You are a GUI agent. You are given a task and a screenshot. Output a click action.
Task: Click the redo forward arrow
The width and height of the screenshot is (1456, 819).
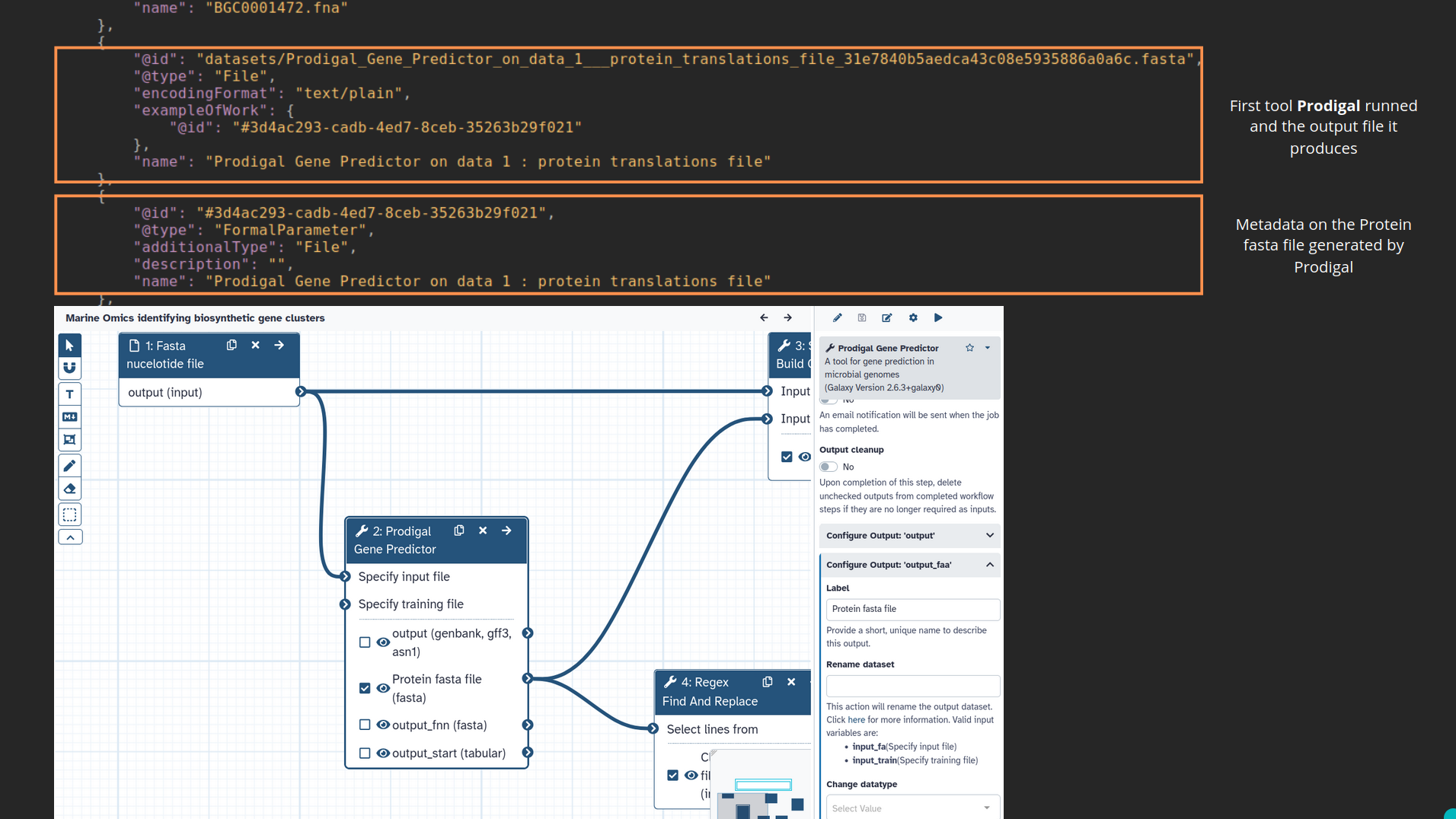788,317
